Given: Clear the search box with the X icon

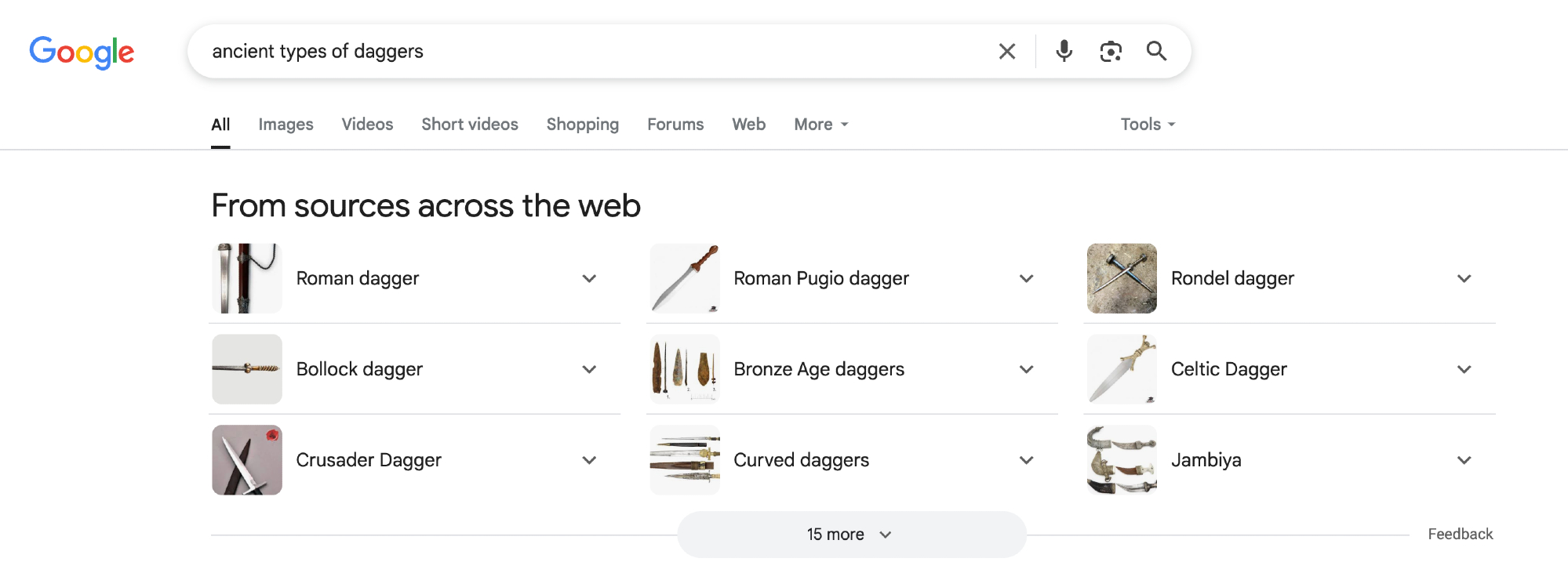Looking at the screenshot, I should coord(1007,52).
